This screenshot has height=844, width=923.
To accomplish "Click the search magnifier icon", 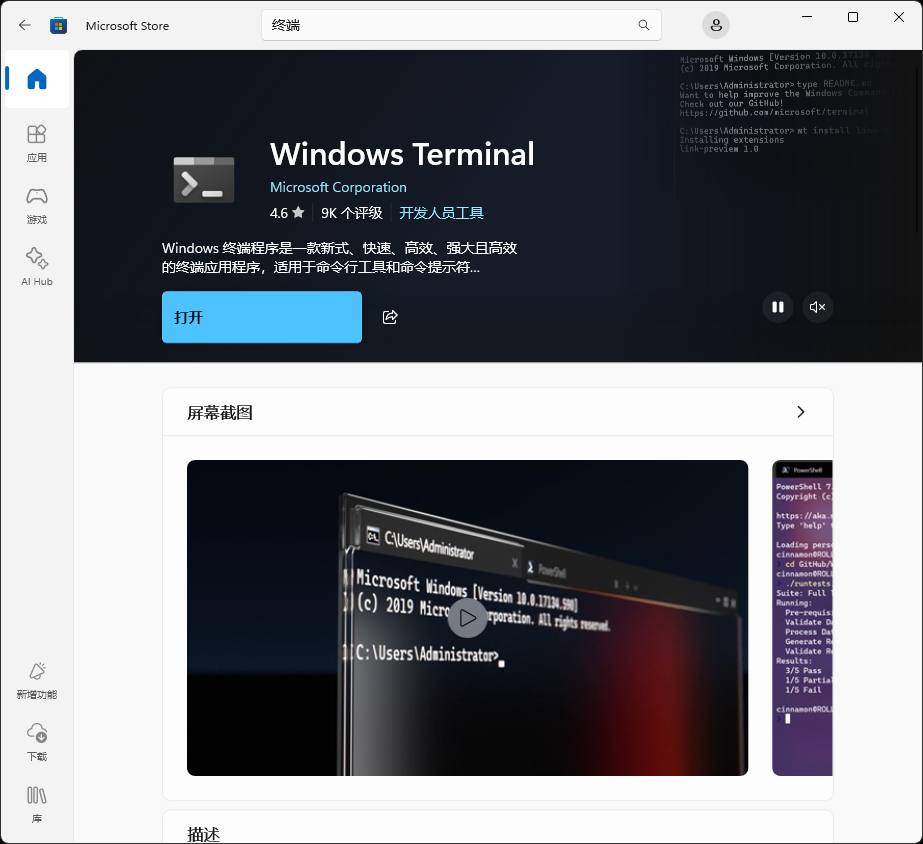I will click(643, 25).
